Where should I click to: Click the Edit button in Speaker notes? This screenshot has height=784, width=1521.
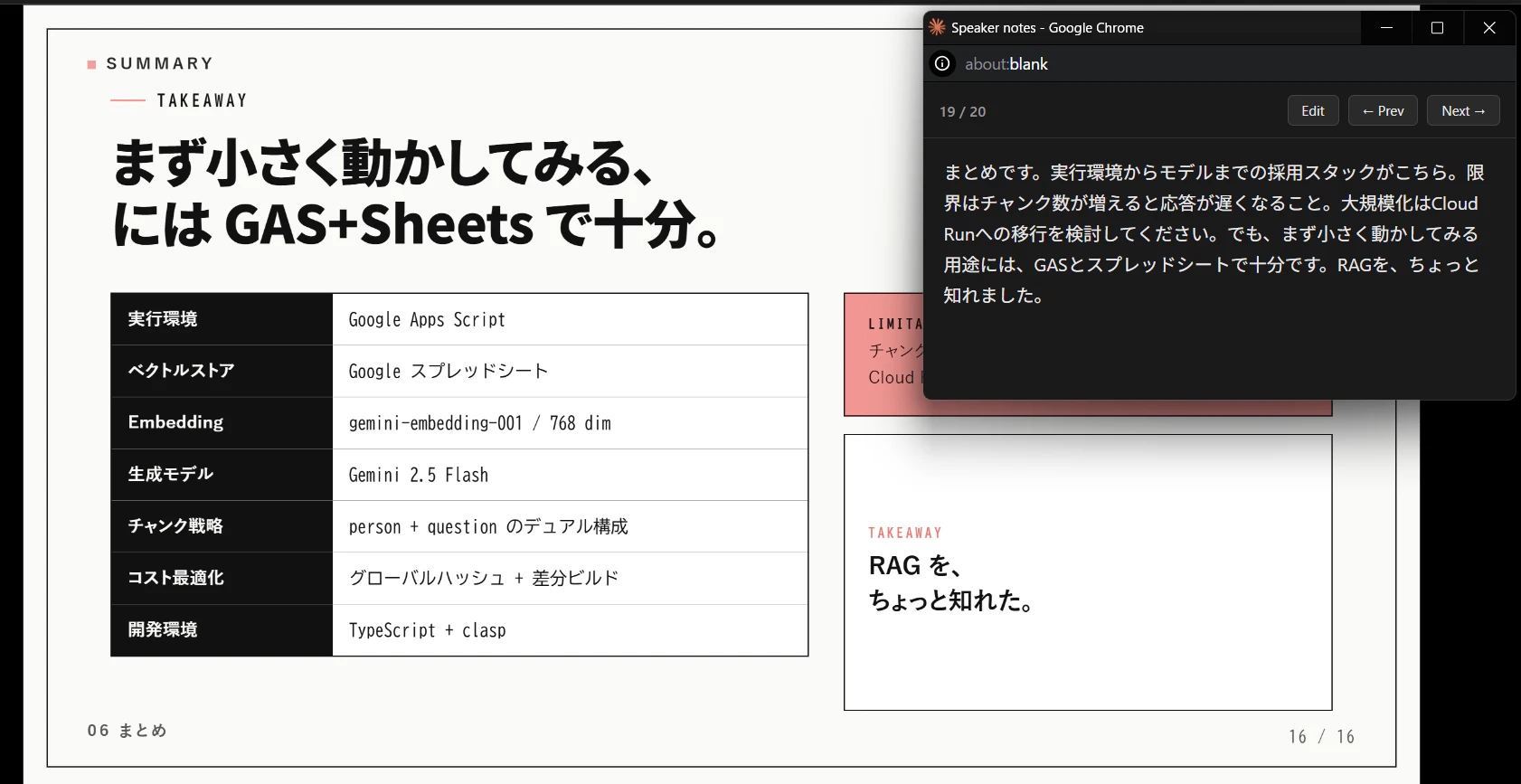1313,110
